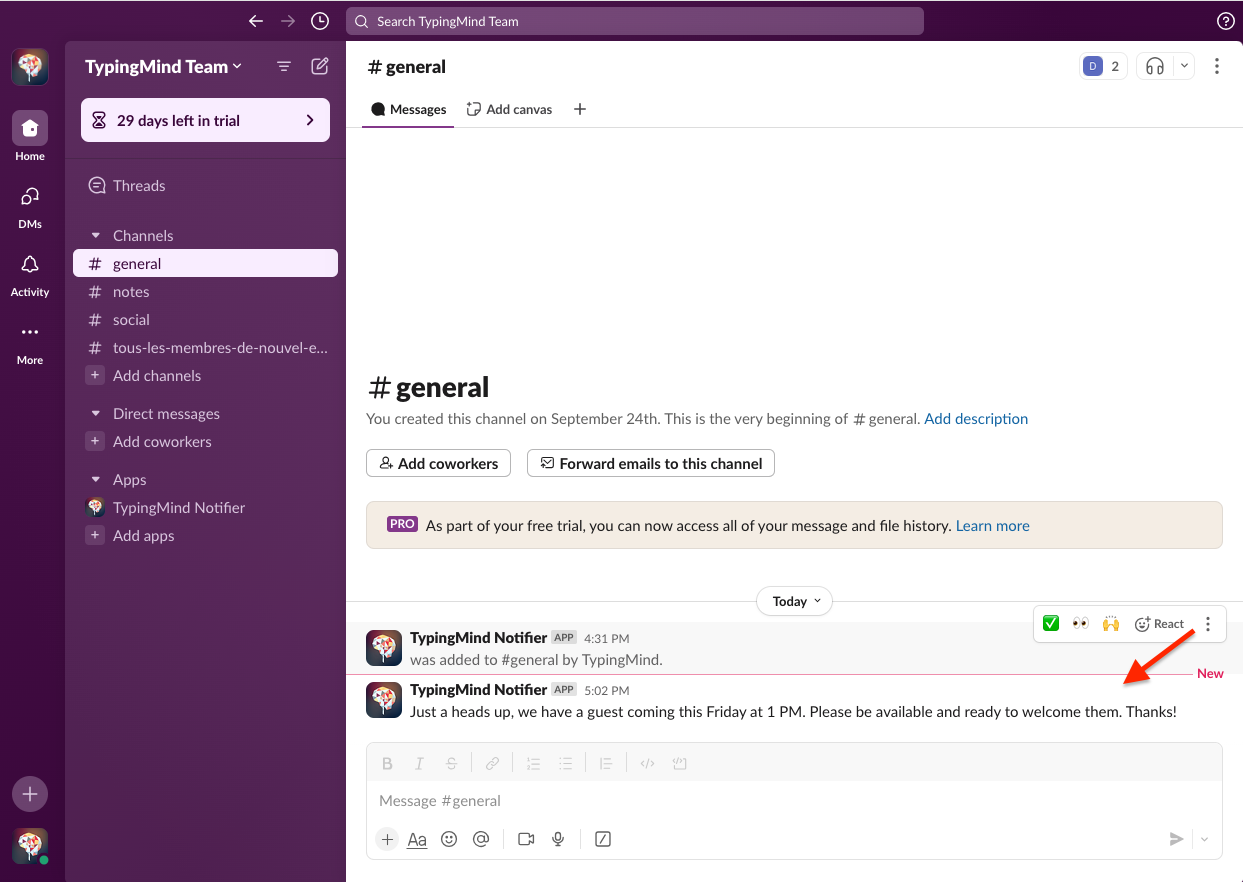Viewport: 1243px width, 882px height.
Task: Toggle bulleted list formatting
Action: (x=565, y=763)
